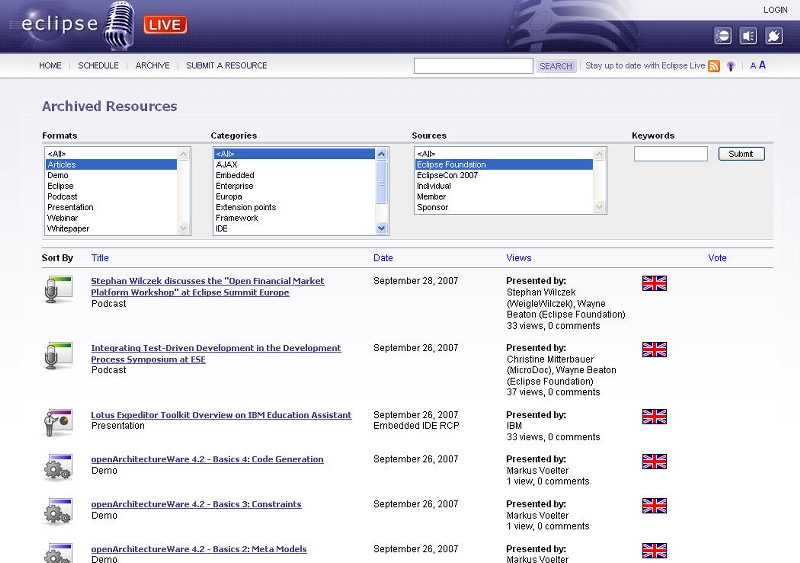The width and height of the screenshot is (800, 563).
Task: Open openArchitectureWare Basics 4 Code Generation
Action: (x=207, y=459)
